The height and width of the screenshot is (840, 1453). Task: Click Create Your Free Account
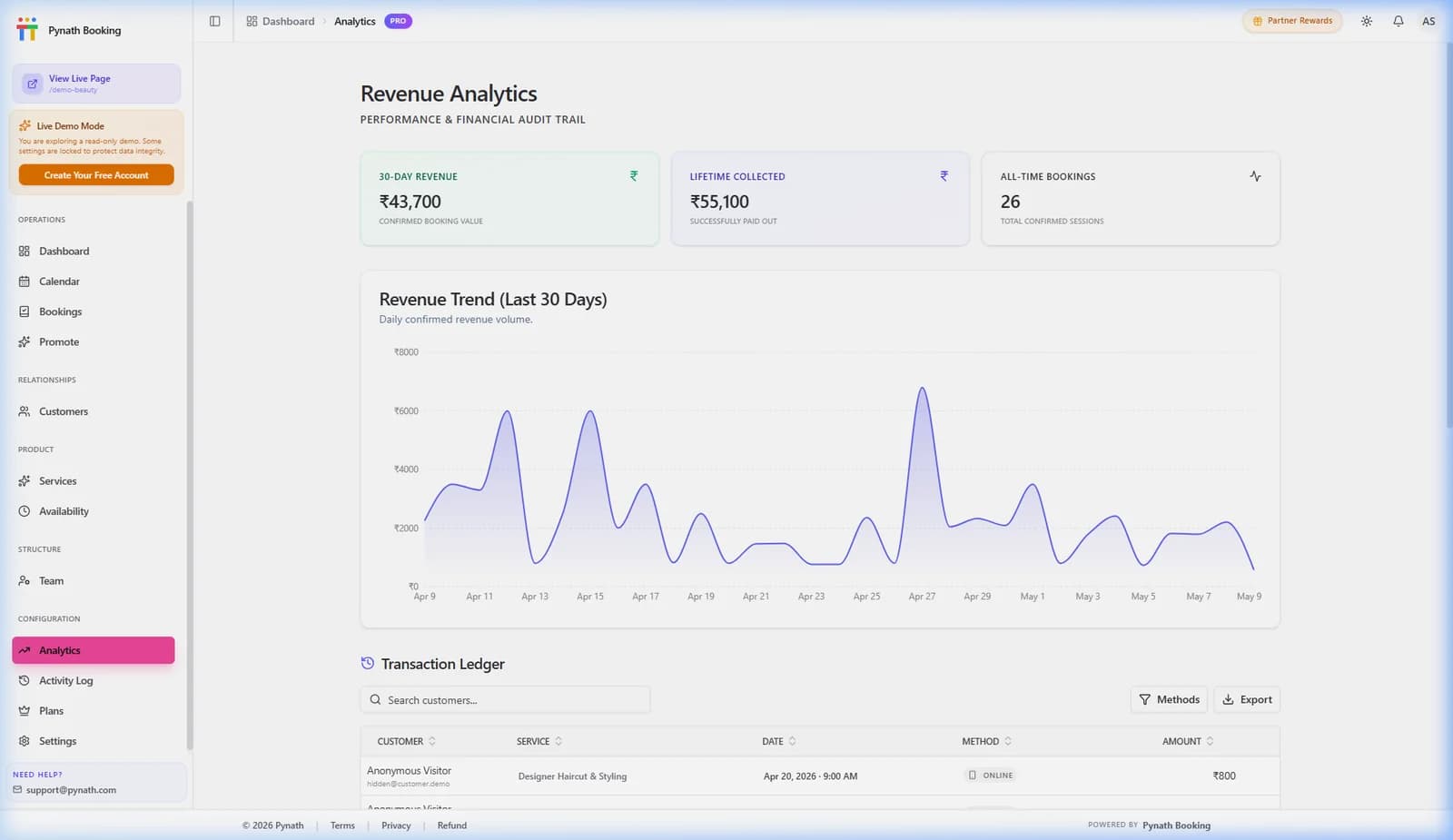96,175
